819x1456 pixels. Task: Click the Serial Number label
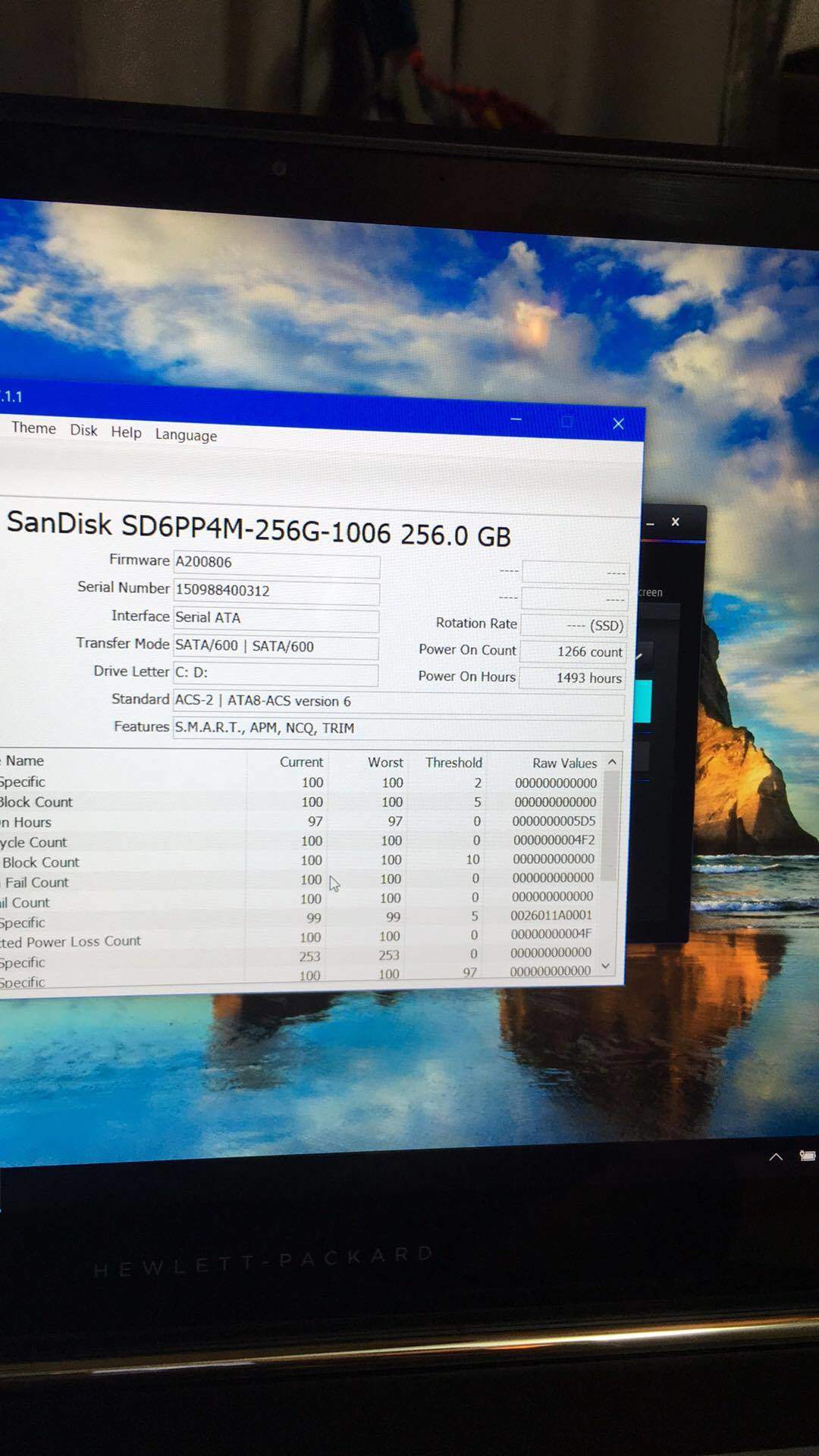124,588
